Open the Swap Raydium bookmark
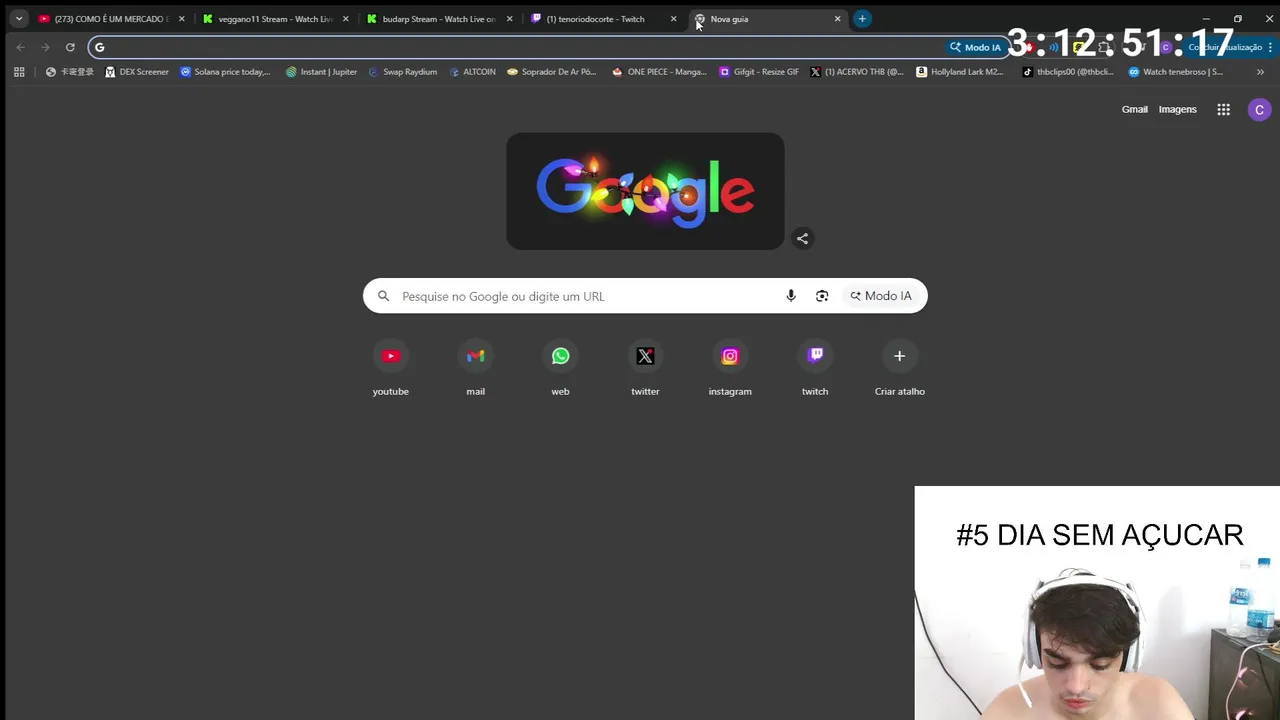This screenshot has height=720, width=1280. 402,72
